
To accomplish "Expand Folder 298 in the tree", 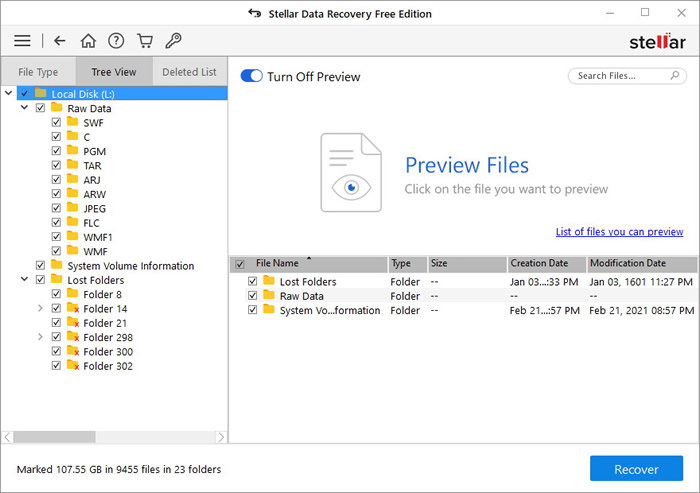I will [x=40, y=337].
